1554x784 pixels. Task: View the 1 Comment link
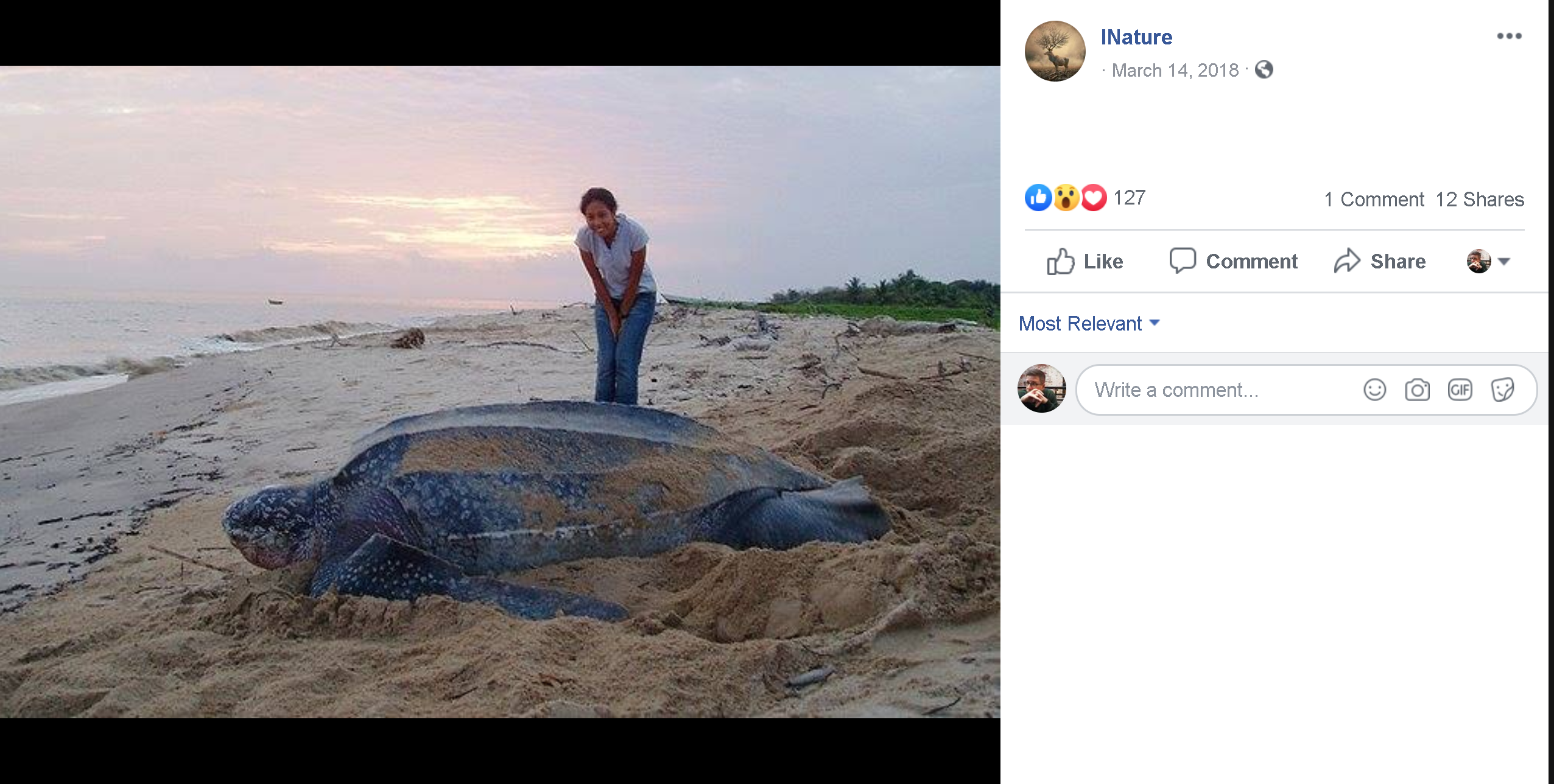(x=1374, y=200)
